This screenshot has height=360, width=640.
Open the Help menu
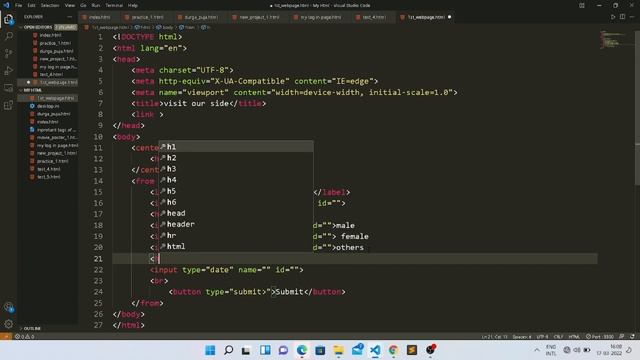click(x=133, y=5)
